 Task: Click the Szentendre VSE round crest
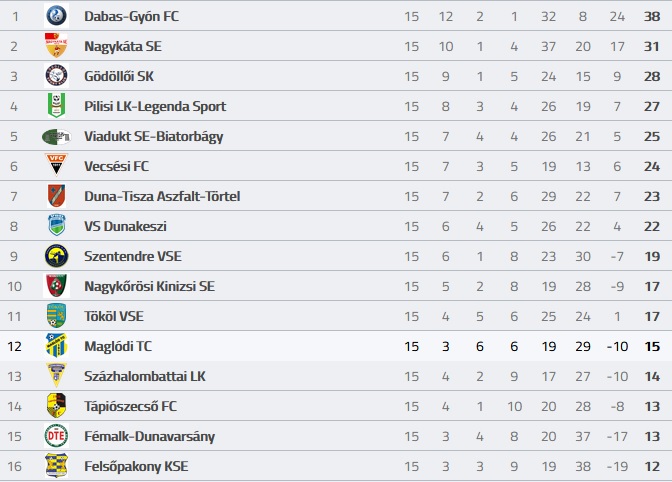tap(56, 256)
